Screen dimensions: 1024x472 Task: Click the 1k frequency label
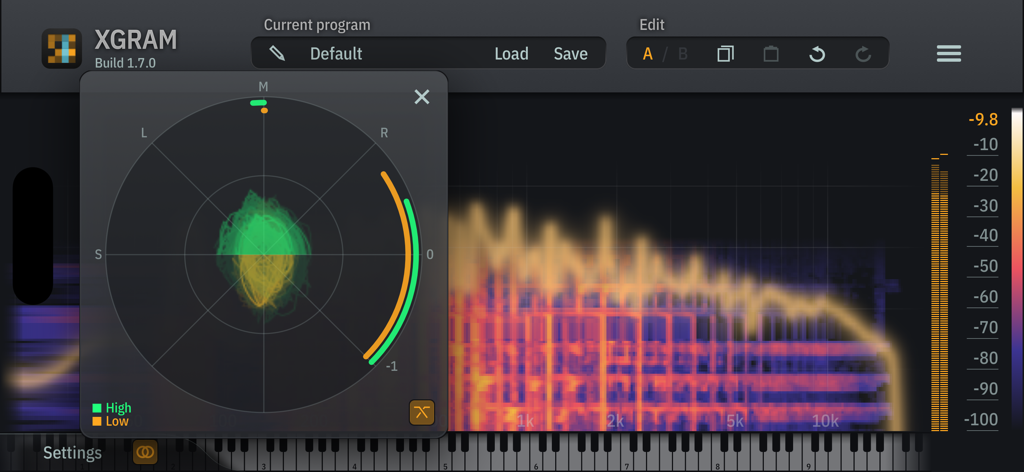click(x=525, y=421)
